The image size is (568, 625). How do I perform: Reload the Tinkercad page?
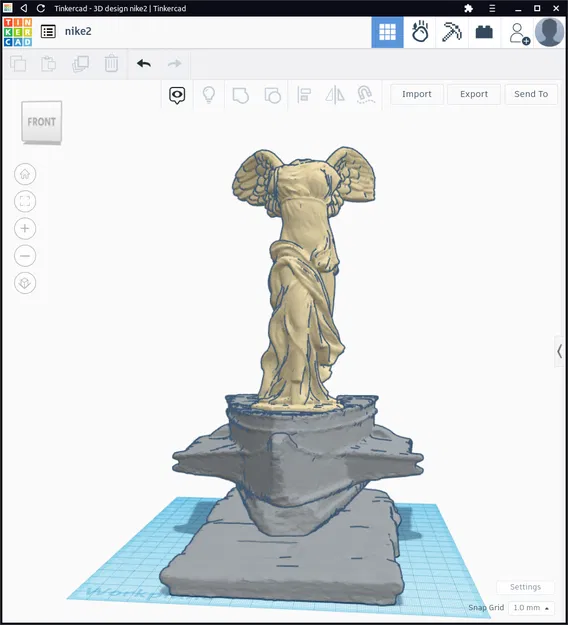(x=41, y=8)
